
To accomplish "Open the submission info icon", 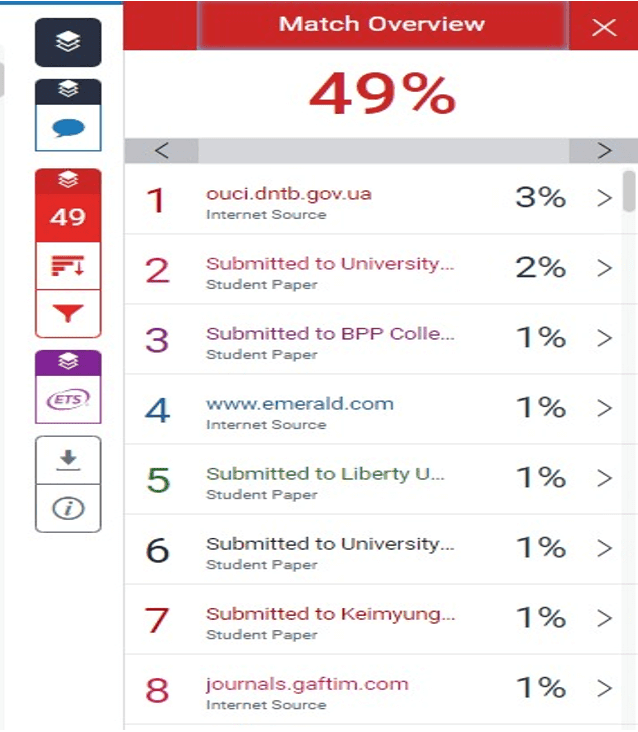I will [x=68, y=509].
